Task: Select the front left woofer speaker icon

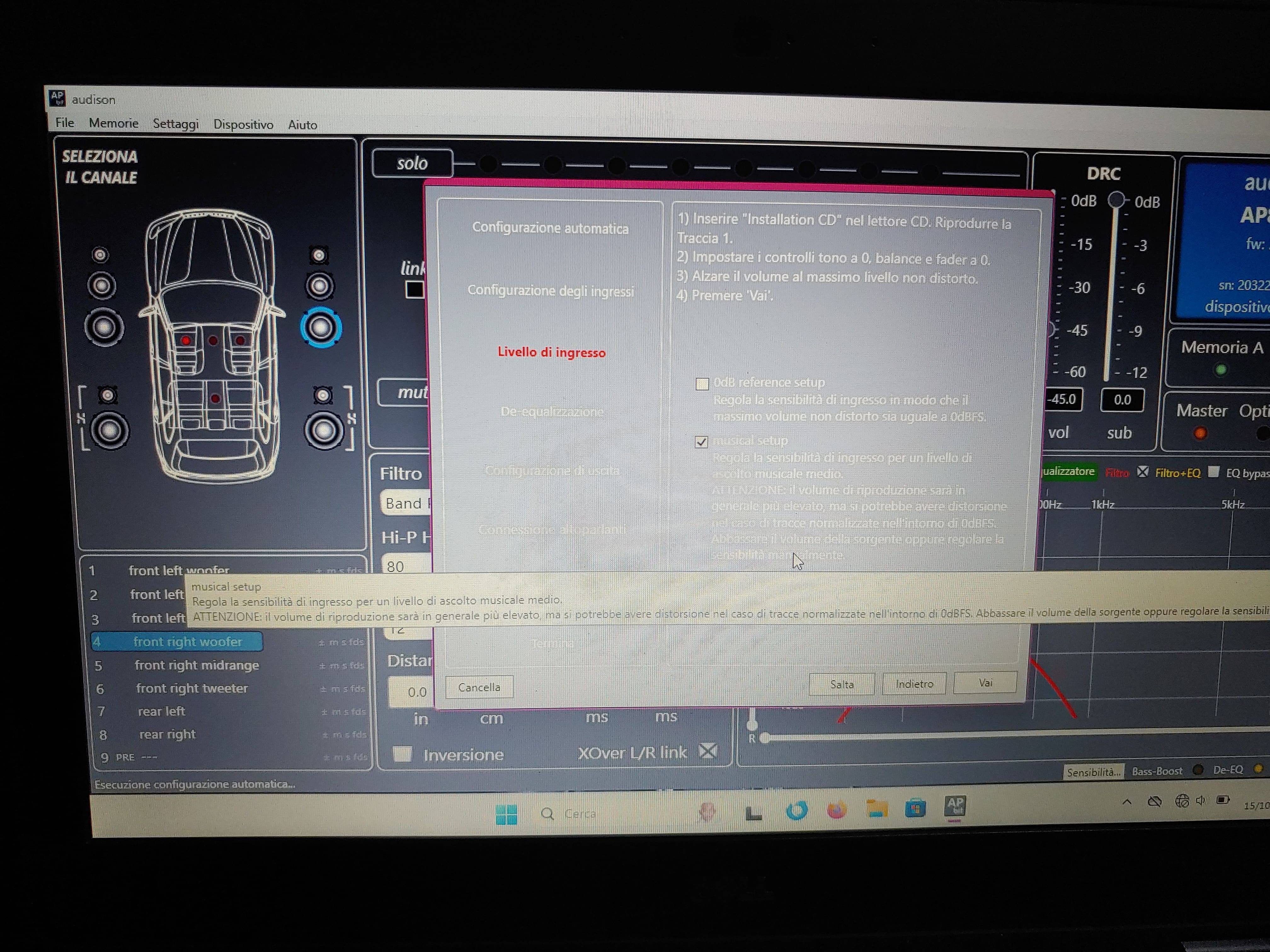Action: pos(104,327)
